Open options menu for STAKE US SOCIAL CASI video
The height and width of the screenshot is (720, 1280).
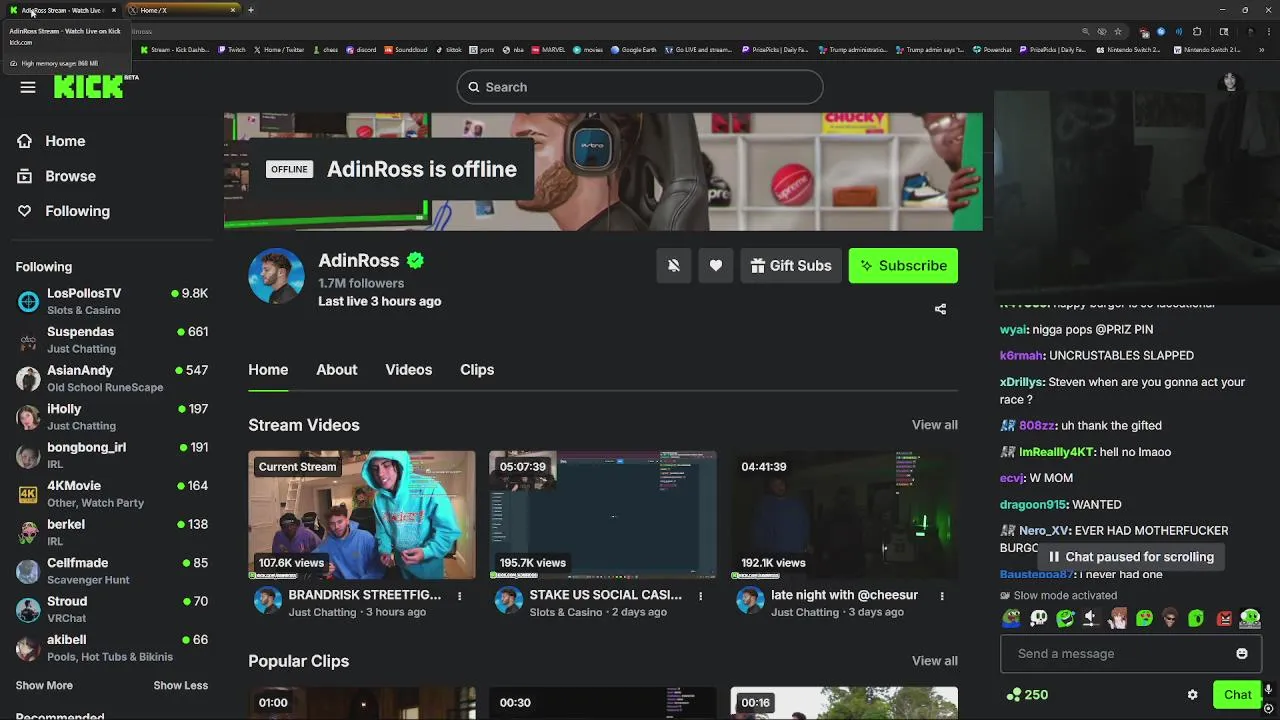coord(701,596)
